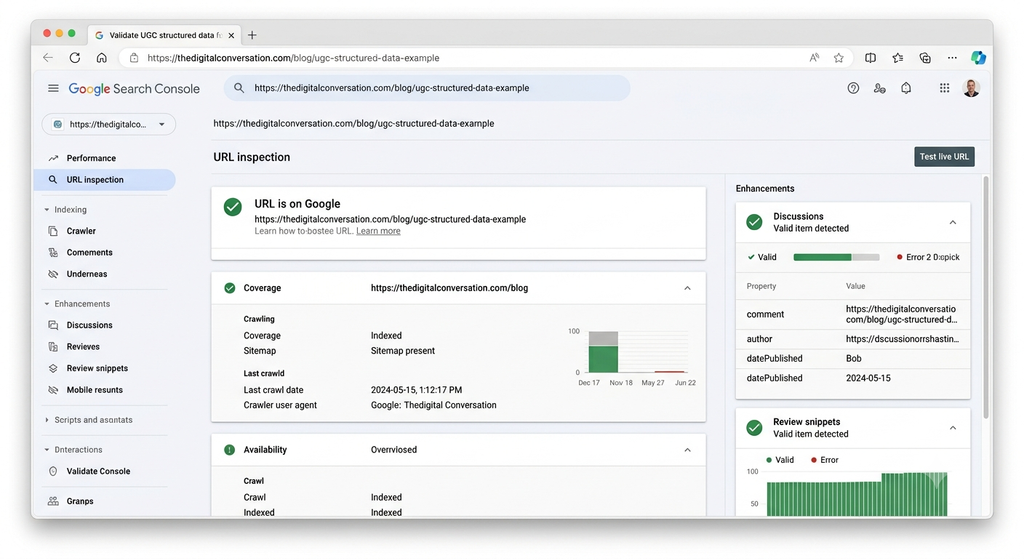Select URL inspection in the sidebar
Image resolution: width=1024 pixels, height=559 pixels.
tap(104, 180)
